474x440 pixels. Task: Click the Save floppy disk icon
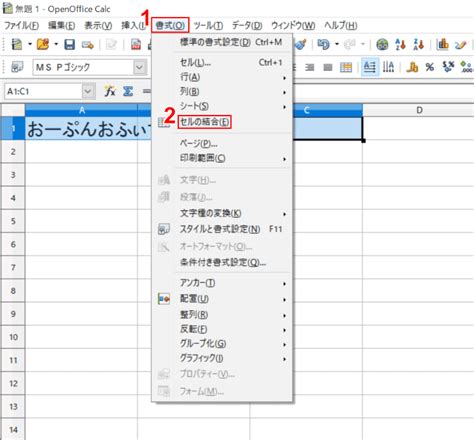point(69,44)
